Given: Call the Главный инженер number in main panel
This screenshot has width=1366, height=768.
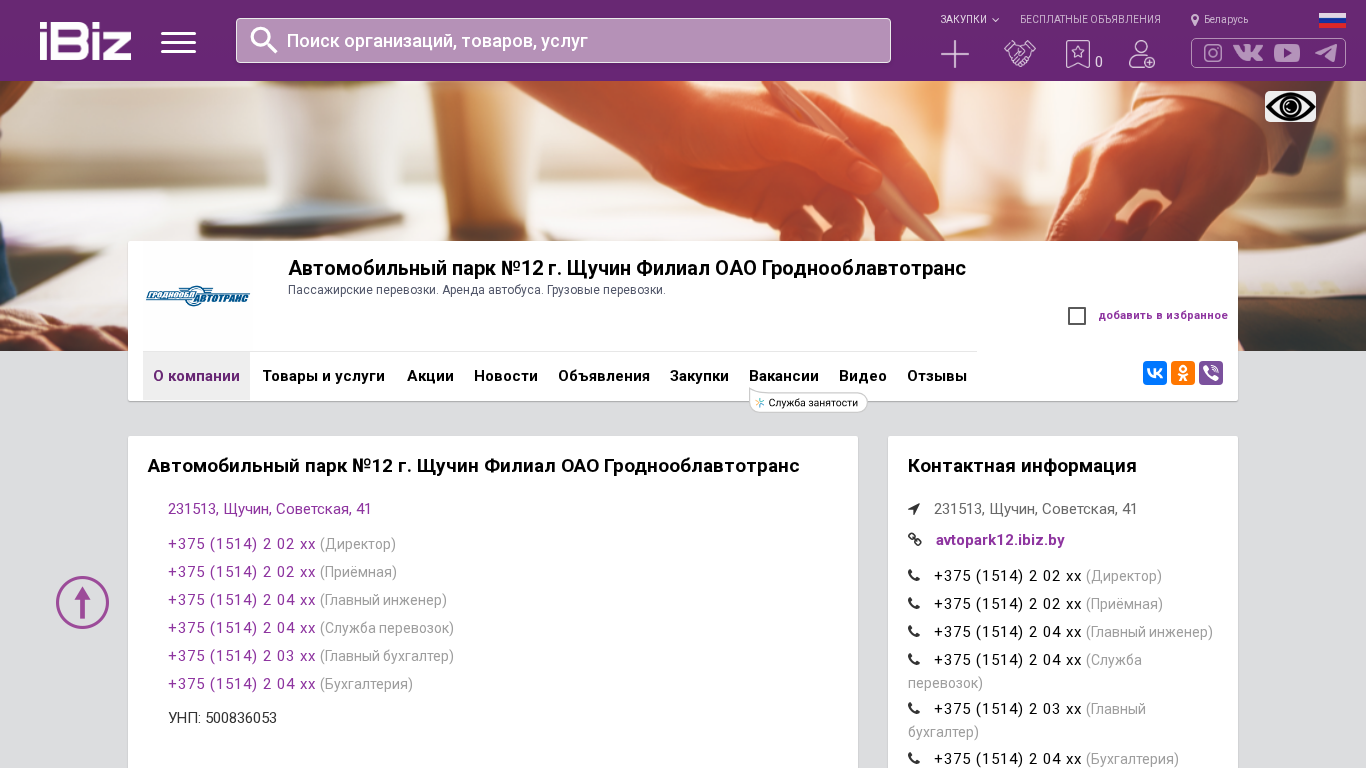Looking at the screenshot, I should 242,600.
